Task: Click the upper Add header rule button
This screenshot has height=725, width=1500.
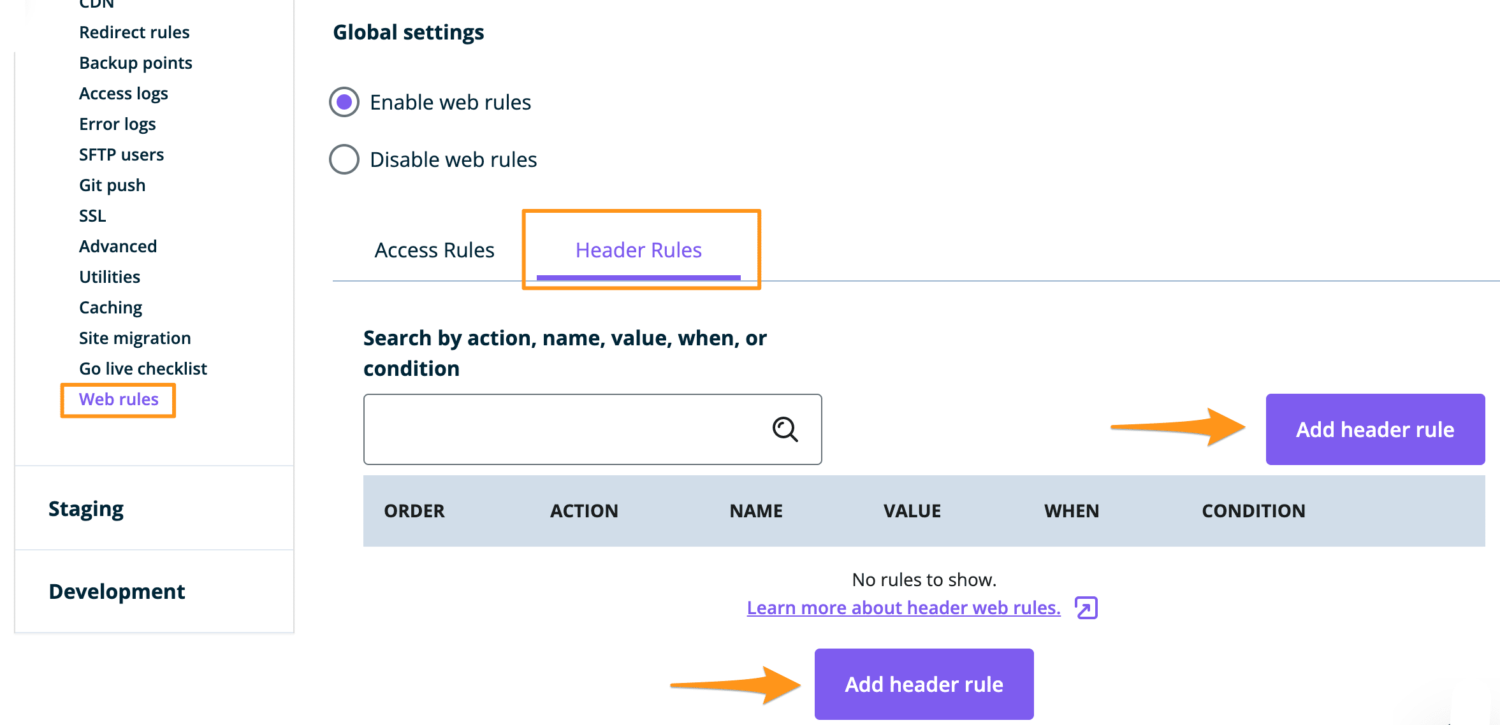Action: [x=1374, y=429]
